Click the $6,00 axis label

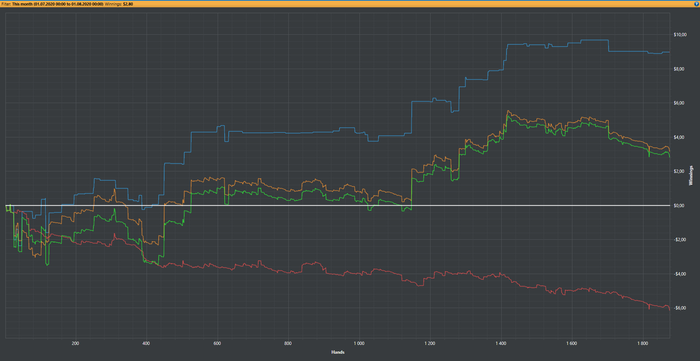tap(679, 103)
